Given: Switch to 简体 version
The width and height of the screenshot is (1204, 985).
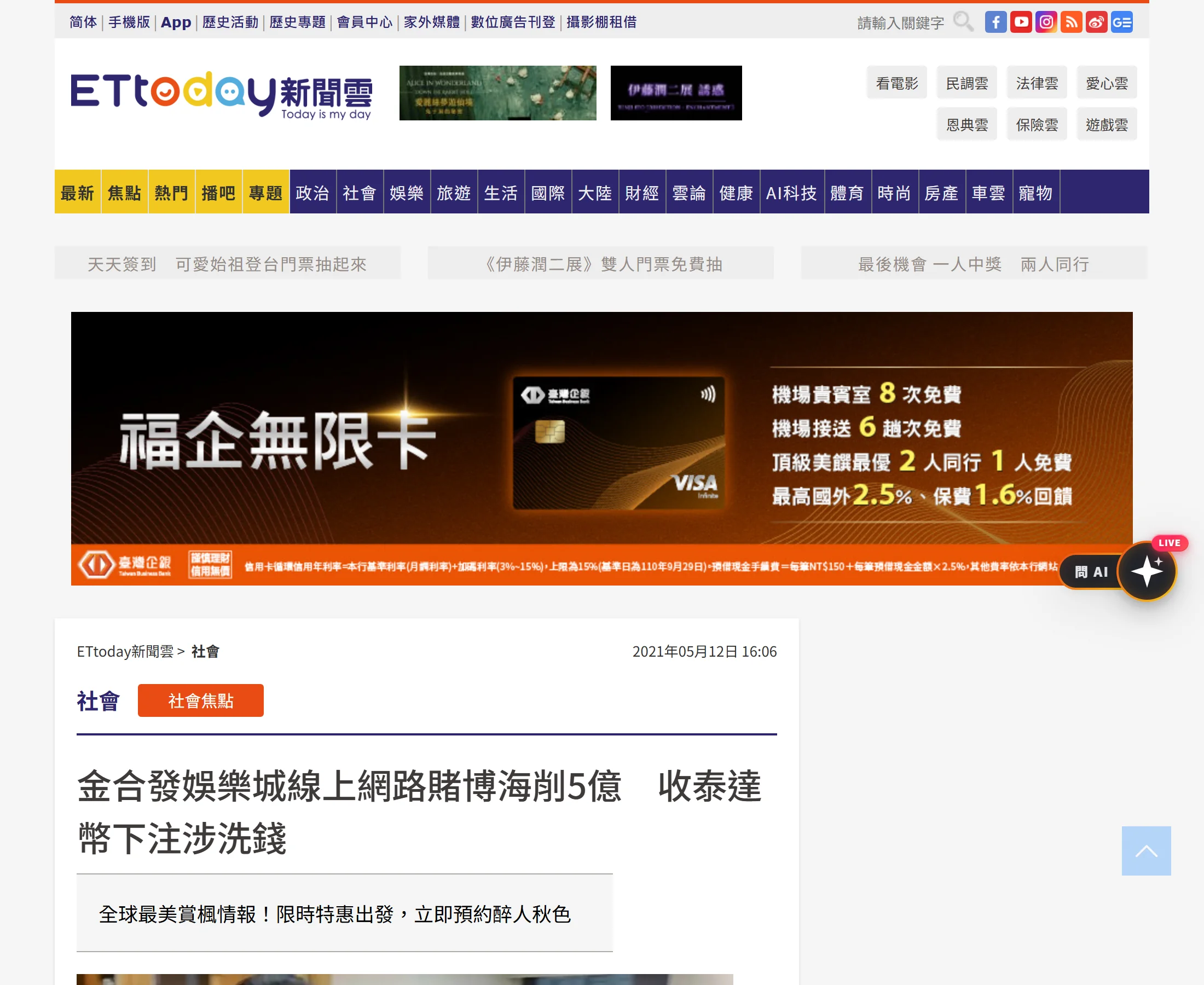Looking at the screenshot, I should pos(83,22).
